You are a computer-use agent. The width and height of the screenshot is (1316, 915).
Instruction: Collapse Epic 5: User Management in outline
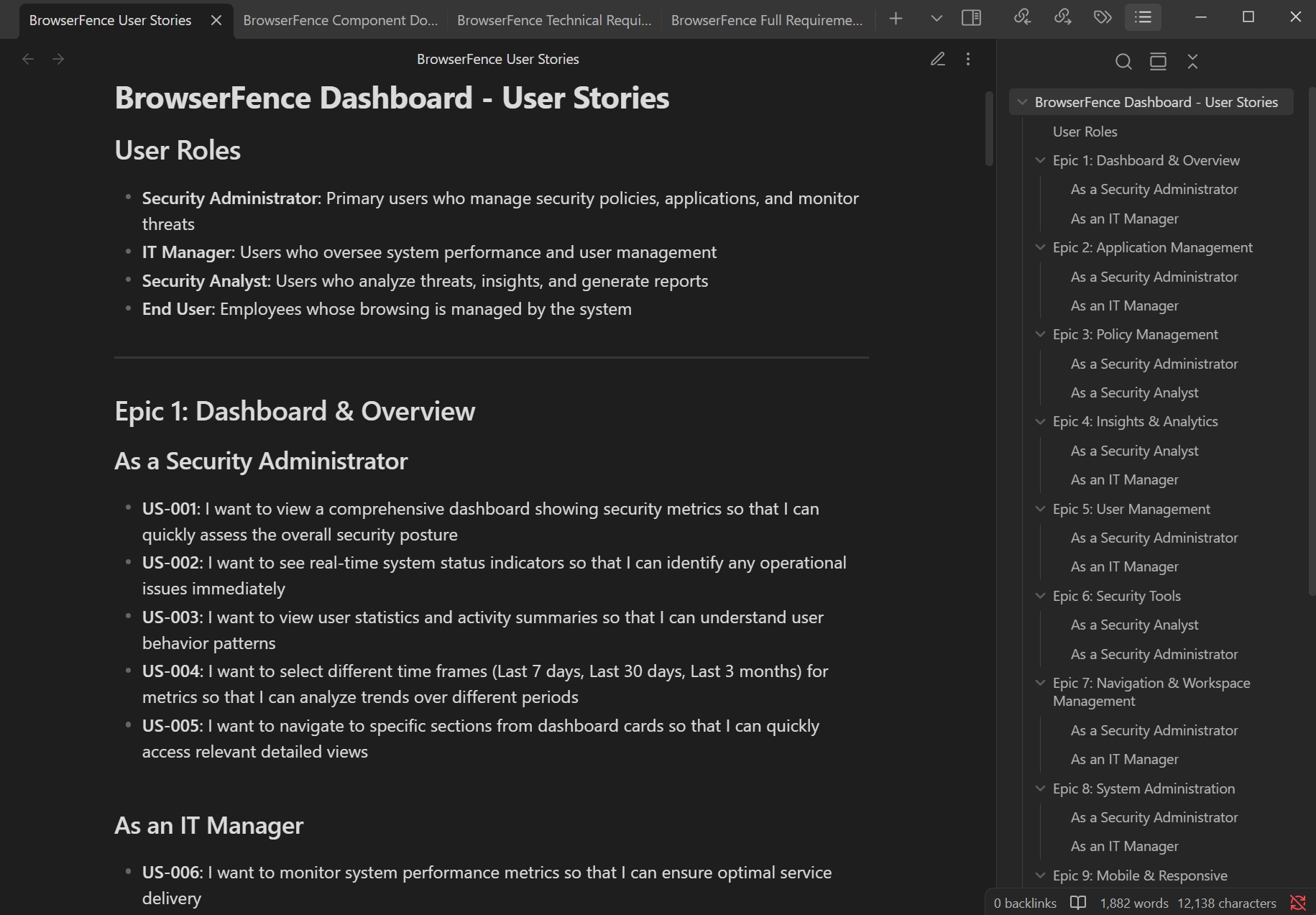pyautogui.click(x=1040, y=509)
